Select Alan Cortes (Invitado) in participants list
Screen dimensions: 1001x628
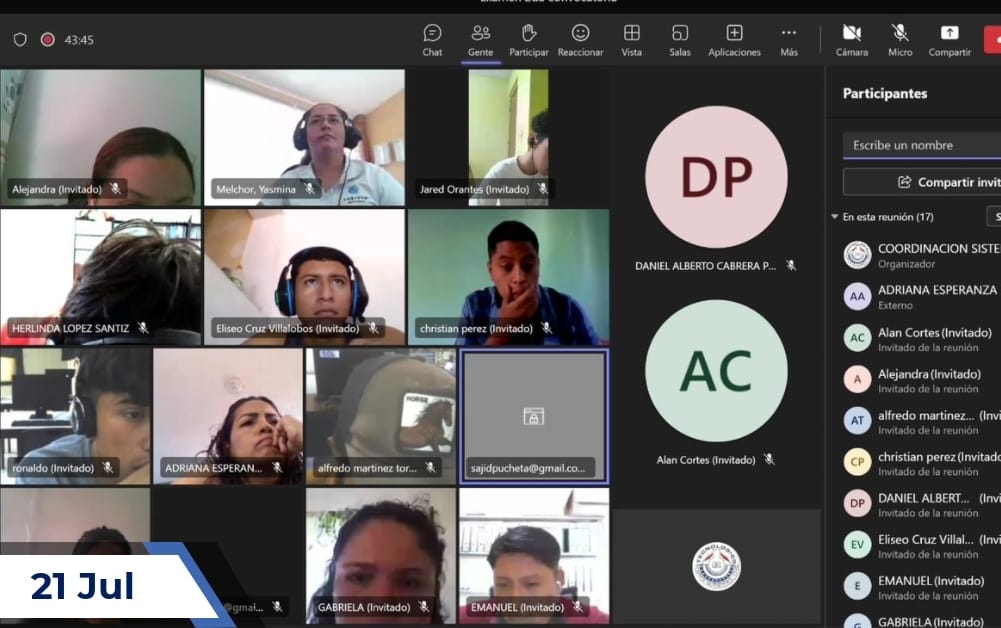pyautogui.click(x=921, y=338)
